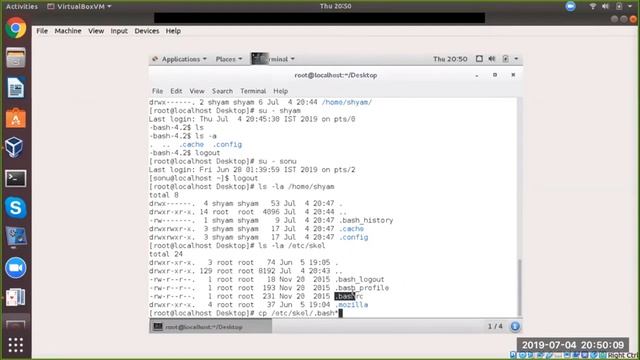Image resolution: width=640 pixels, height=360 pixels.
Task: Click Activities in the top bar
Action: 22,7
